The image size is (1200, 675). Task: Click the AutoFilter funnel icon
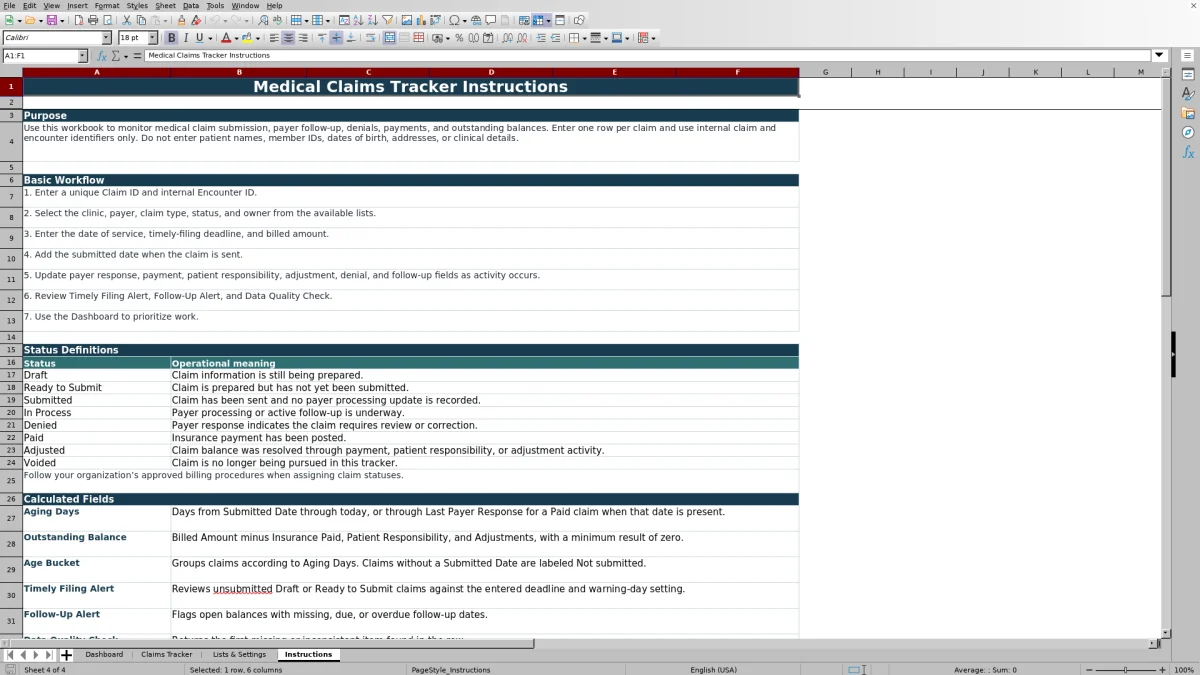pyautogui.click(x=387, y=20)
